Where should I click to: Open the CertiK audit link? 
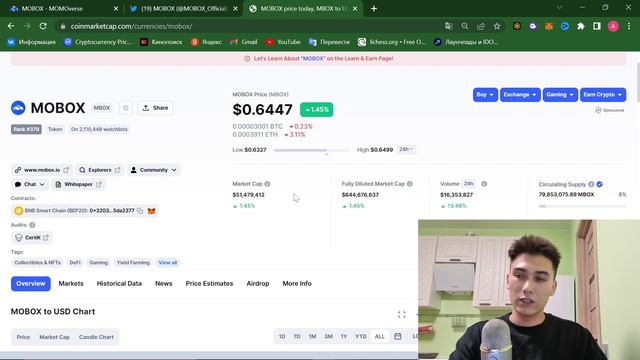(x=32, y=238)
